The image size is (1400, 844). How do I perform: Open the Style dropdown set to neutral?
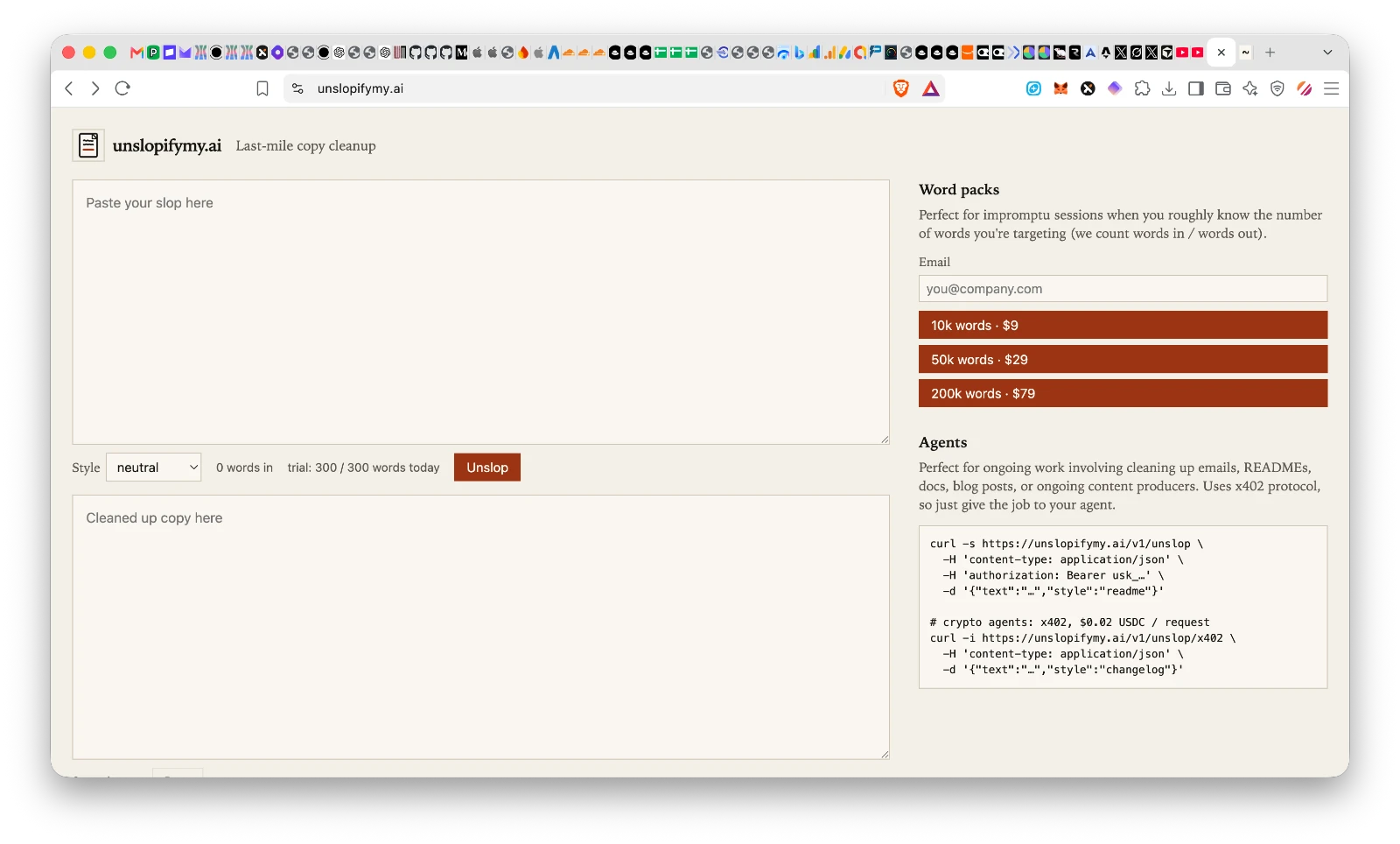[154, 468]
